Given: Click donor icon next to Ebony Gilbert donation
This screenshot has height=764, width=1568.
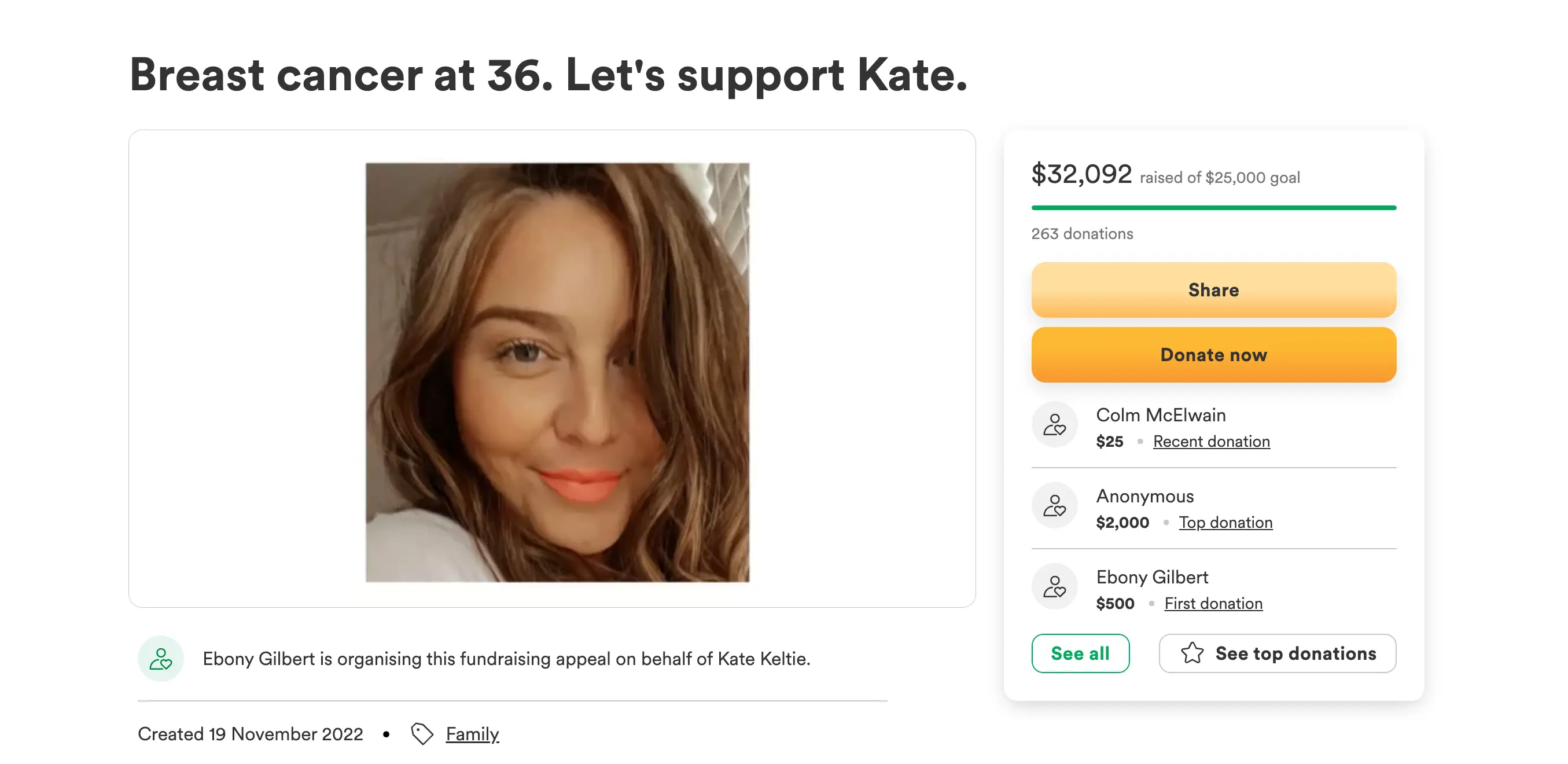Looking at the screenshot, I should [x=1054, y=586].
